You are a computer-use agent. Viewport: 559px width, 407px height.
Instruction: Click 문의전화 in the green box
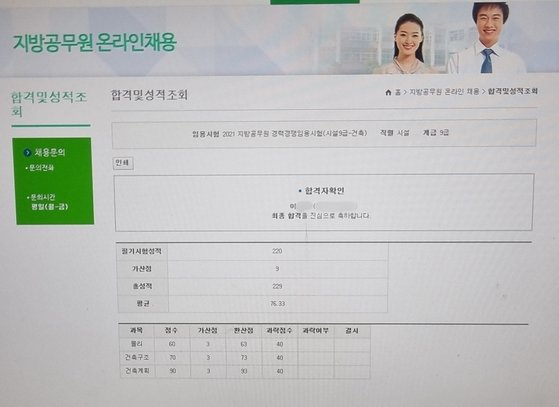pos(41,168)
